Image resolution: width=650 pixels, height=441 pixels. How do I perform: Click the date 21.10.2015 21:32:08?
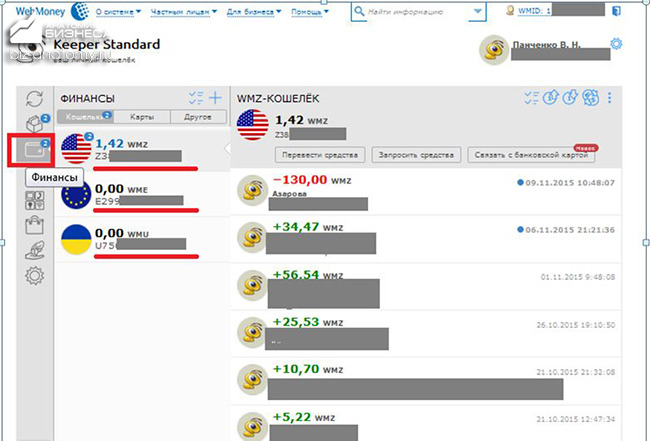point(576,372)
